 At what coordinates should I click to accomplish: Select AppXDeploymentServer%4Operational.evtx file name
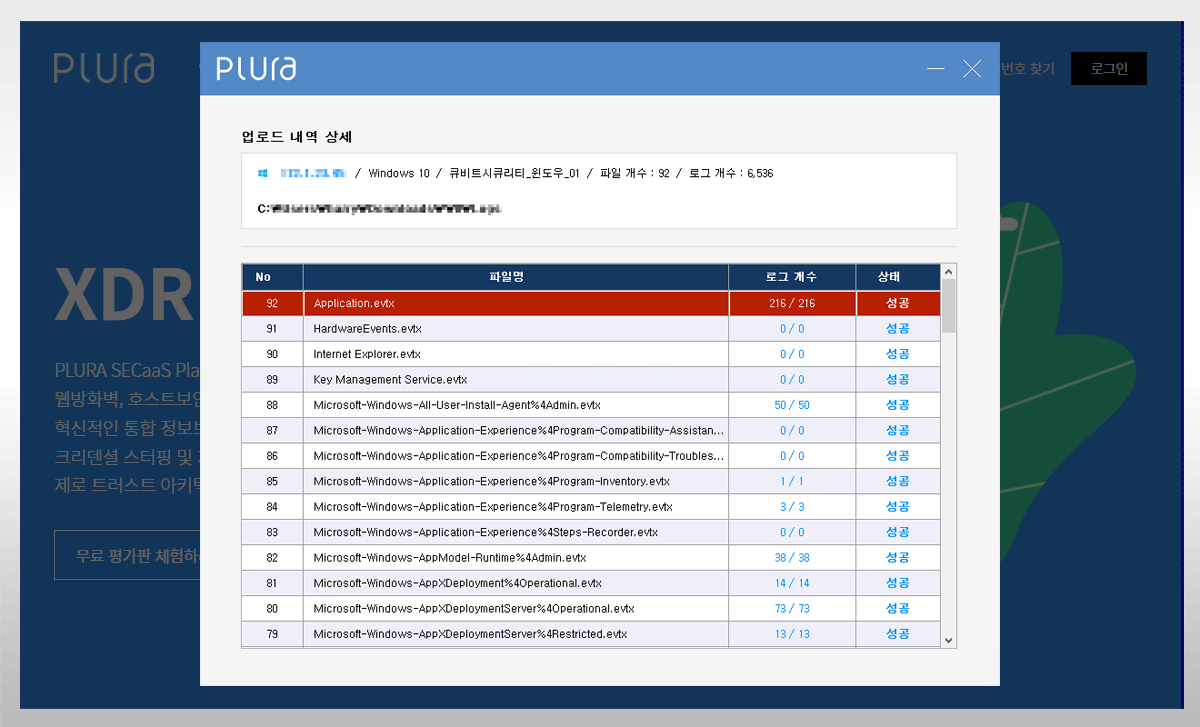pos(473,609)
